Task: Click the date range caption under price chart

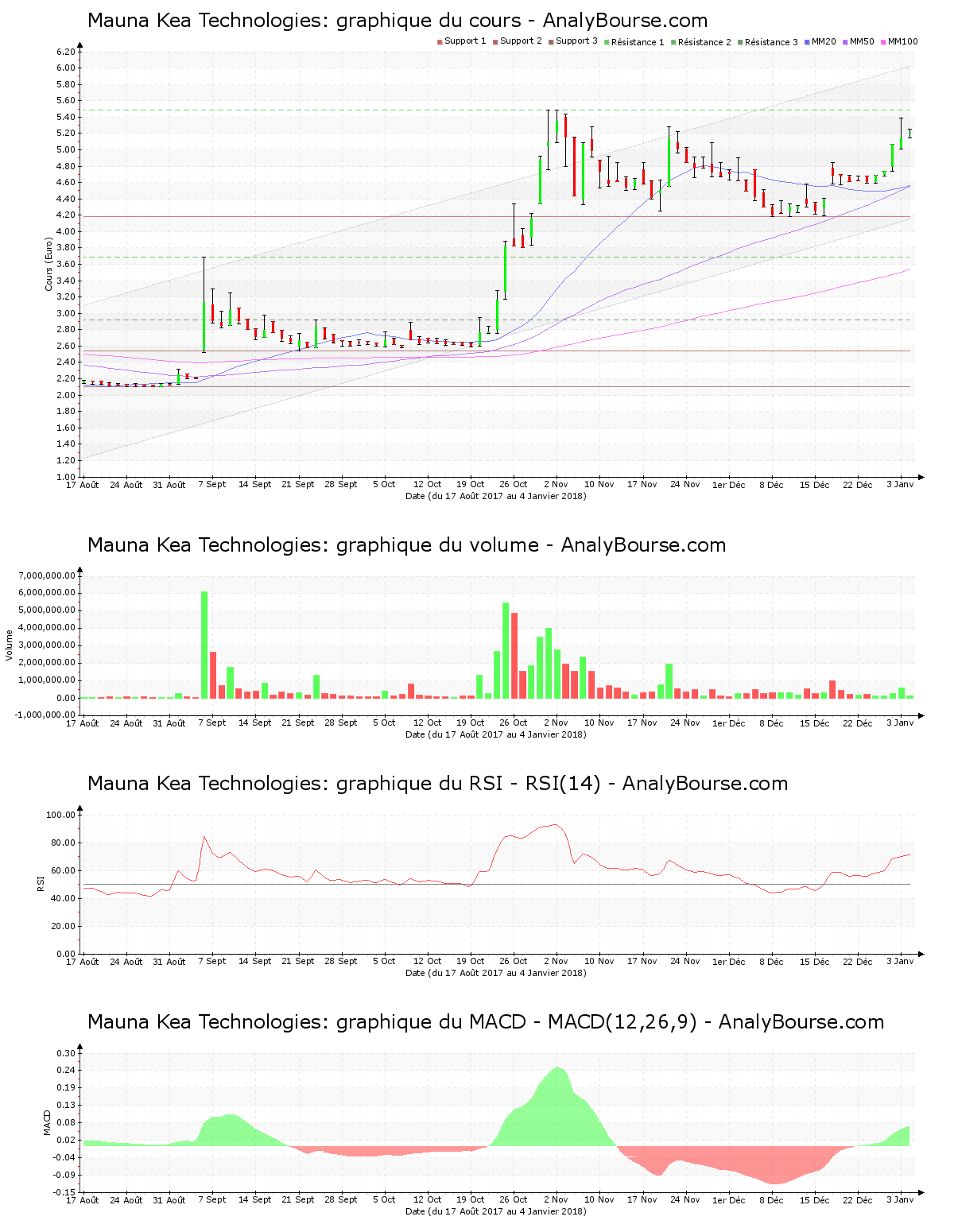Action: tap(496, 496)
